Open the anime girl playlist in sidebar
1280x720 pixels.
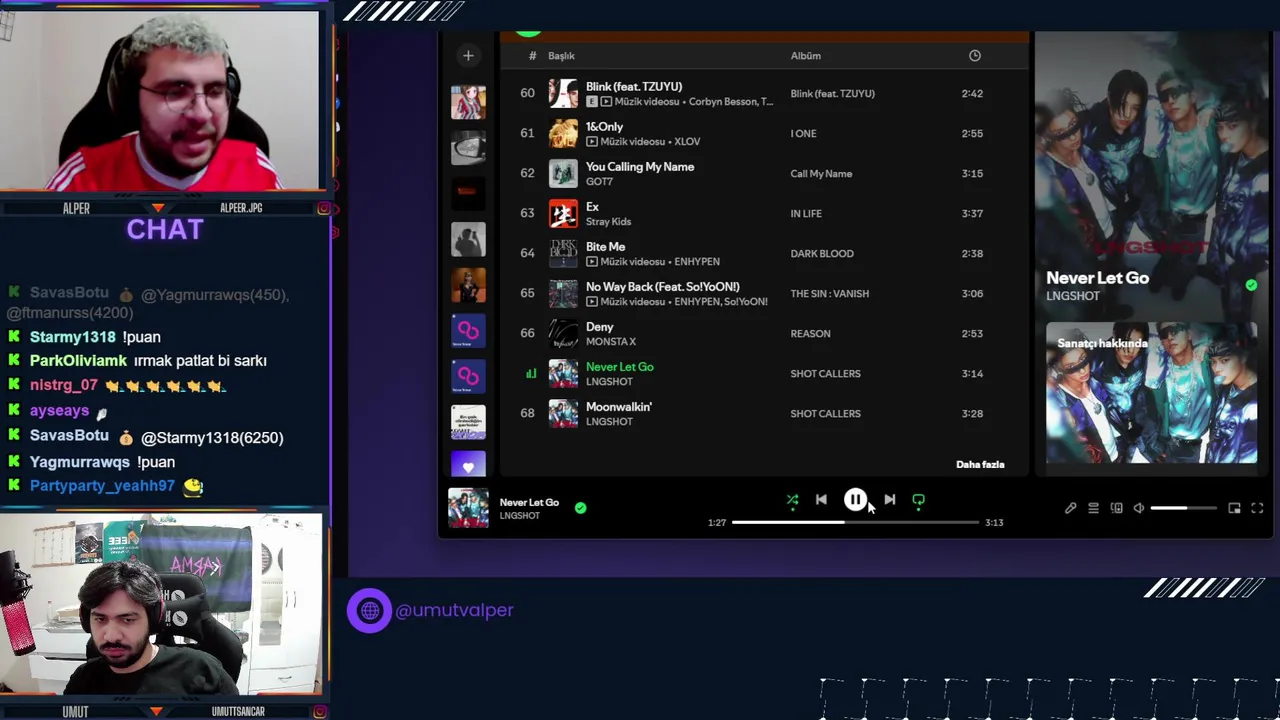468,102
